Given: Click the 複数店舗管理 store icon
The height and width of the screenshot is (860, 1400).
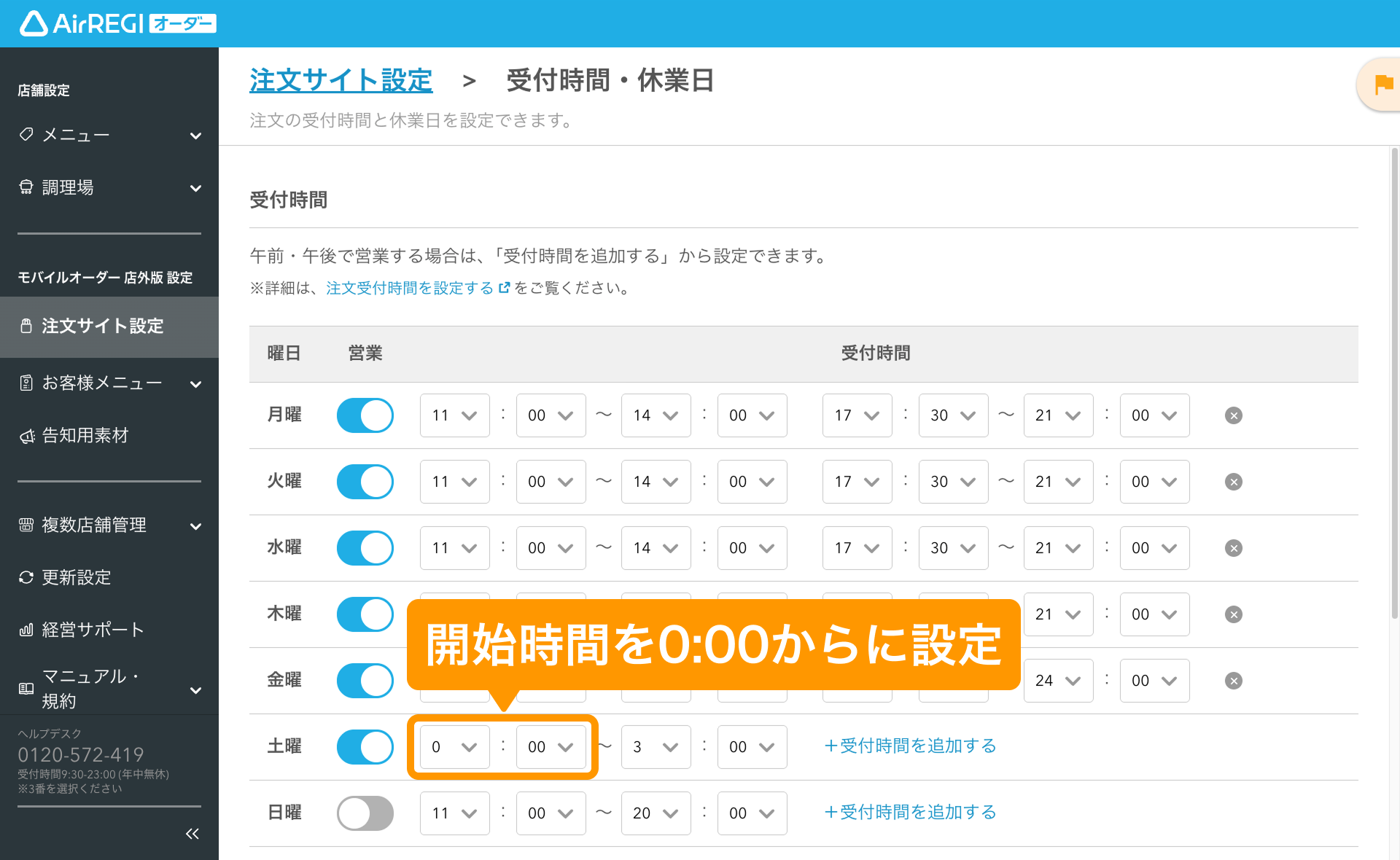Looking at the screenshot, I should click(x=26, y=525).
